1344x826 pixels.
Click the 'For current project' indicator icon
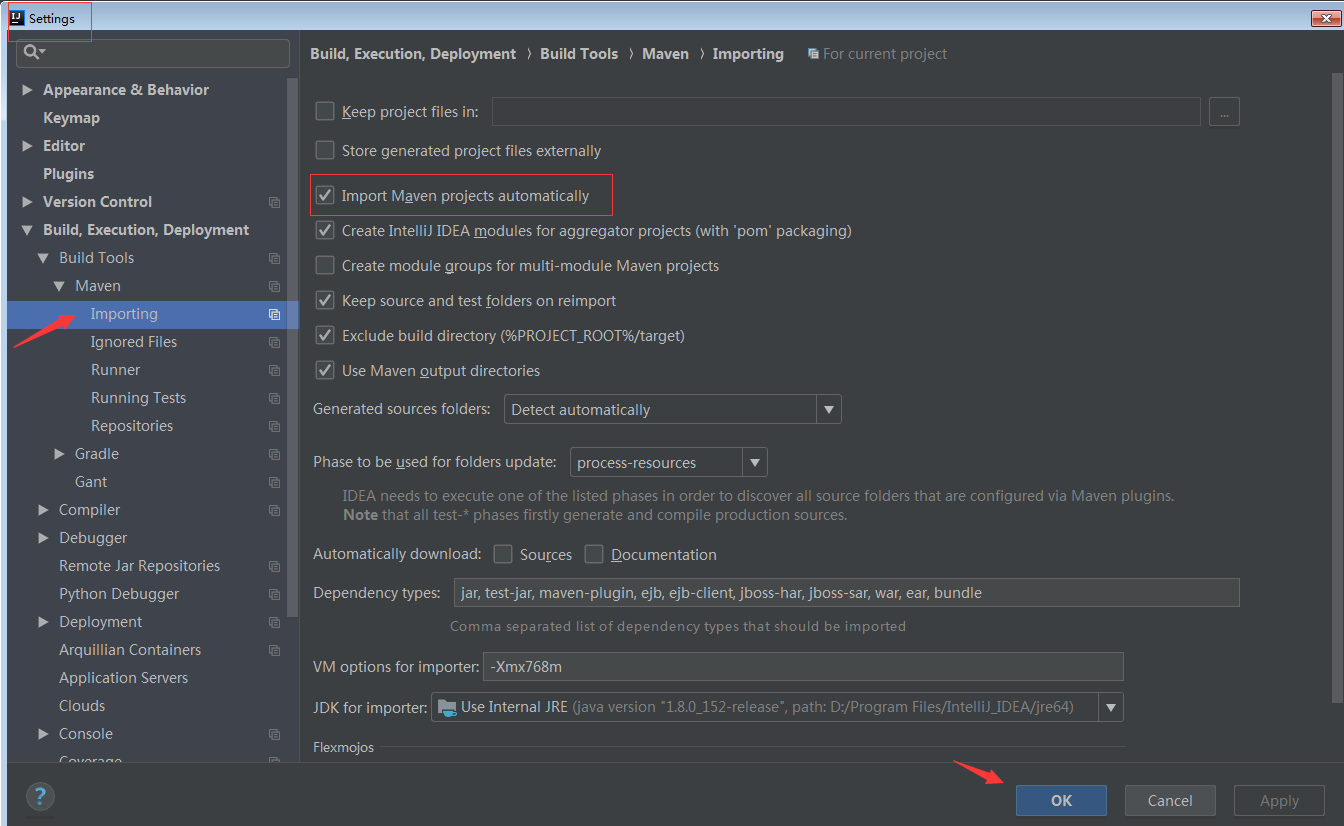click(813, 54)
